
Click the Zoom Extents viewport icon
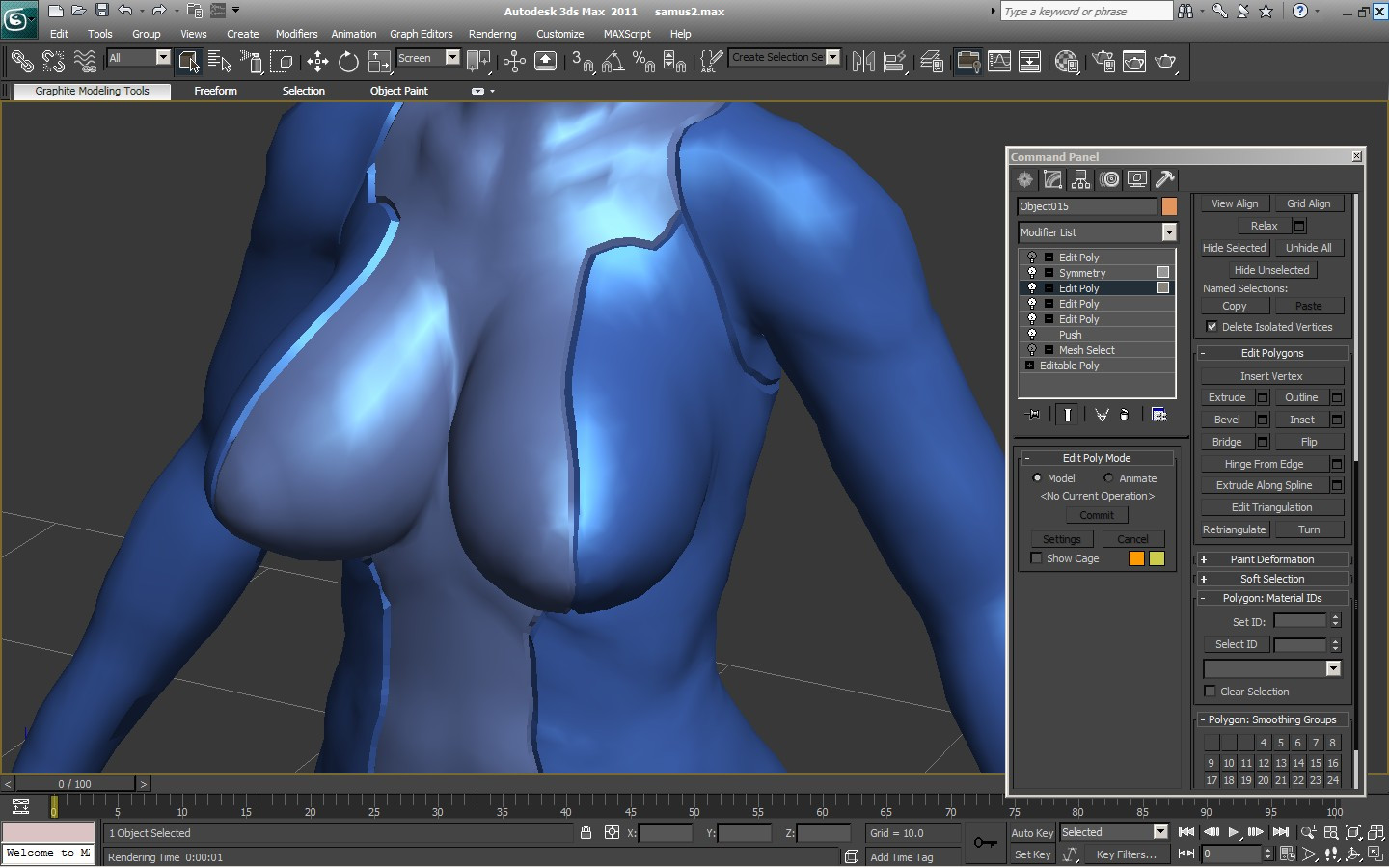tap(1353, 832)
